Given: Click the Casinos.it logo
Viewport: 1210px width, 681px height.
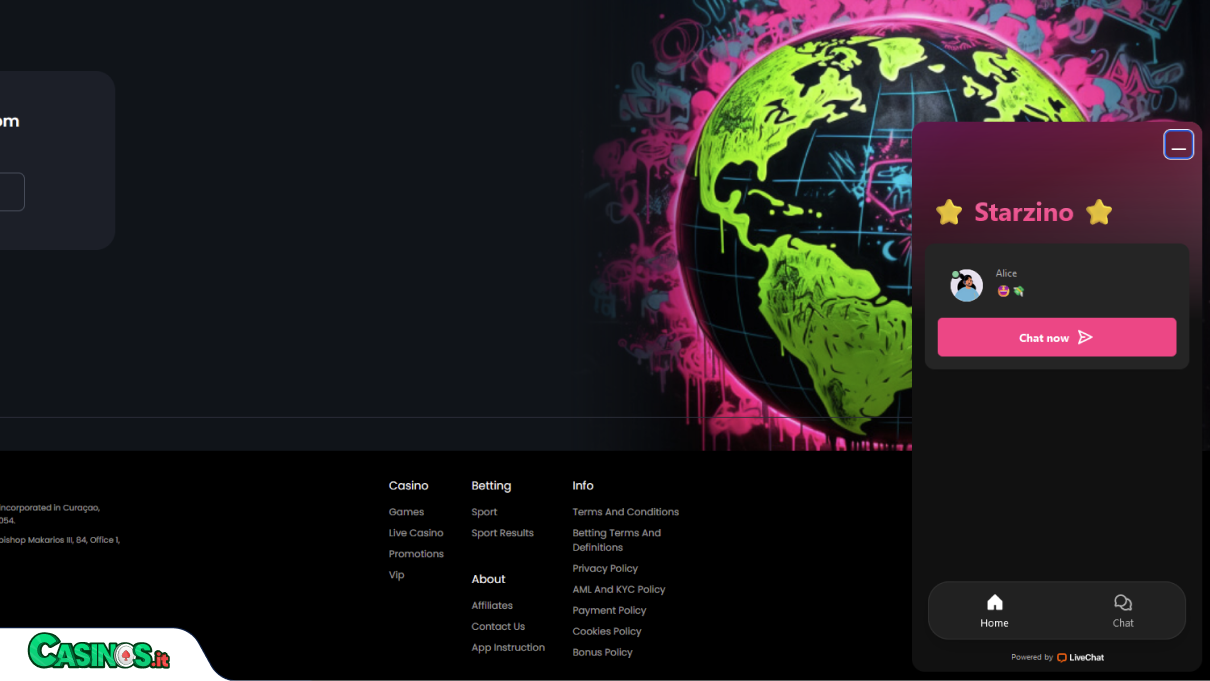Looking at the screenshot, I should pyautogui.click(x=99, y=653).
